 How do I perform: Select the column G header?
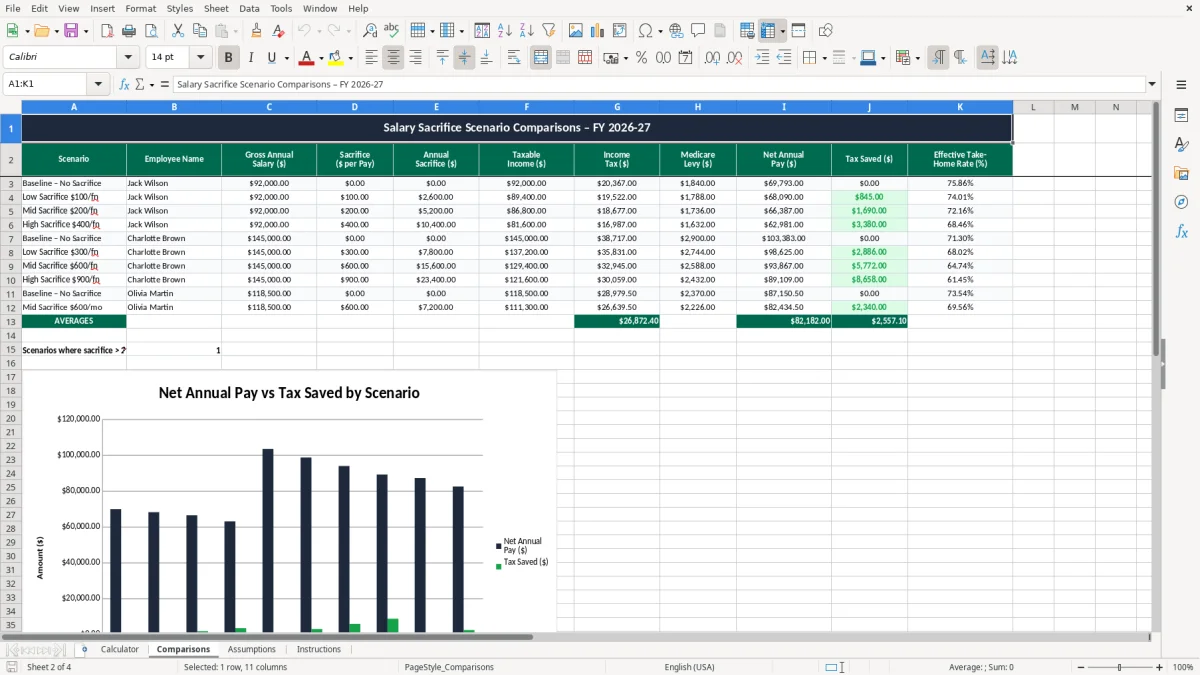(617, 107)
